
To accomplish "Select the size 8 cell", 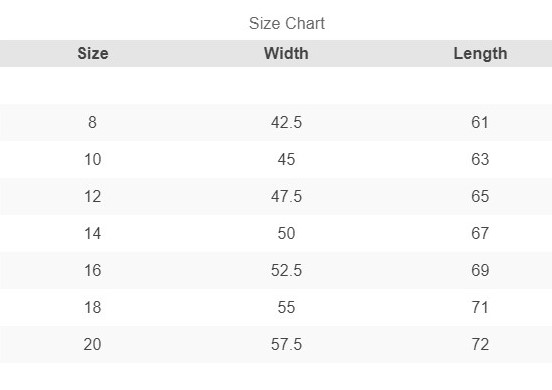I will [x=92, y=122].
